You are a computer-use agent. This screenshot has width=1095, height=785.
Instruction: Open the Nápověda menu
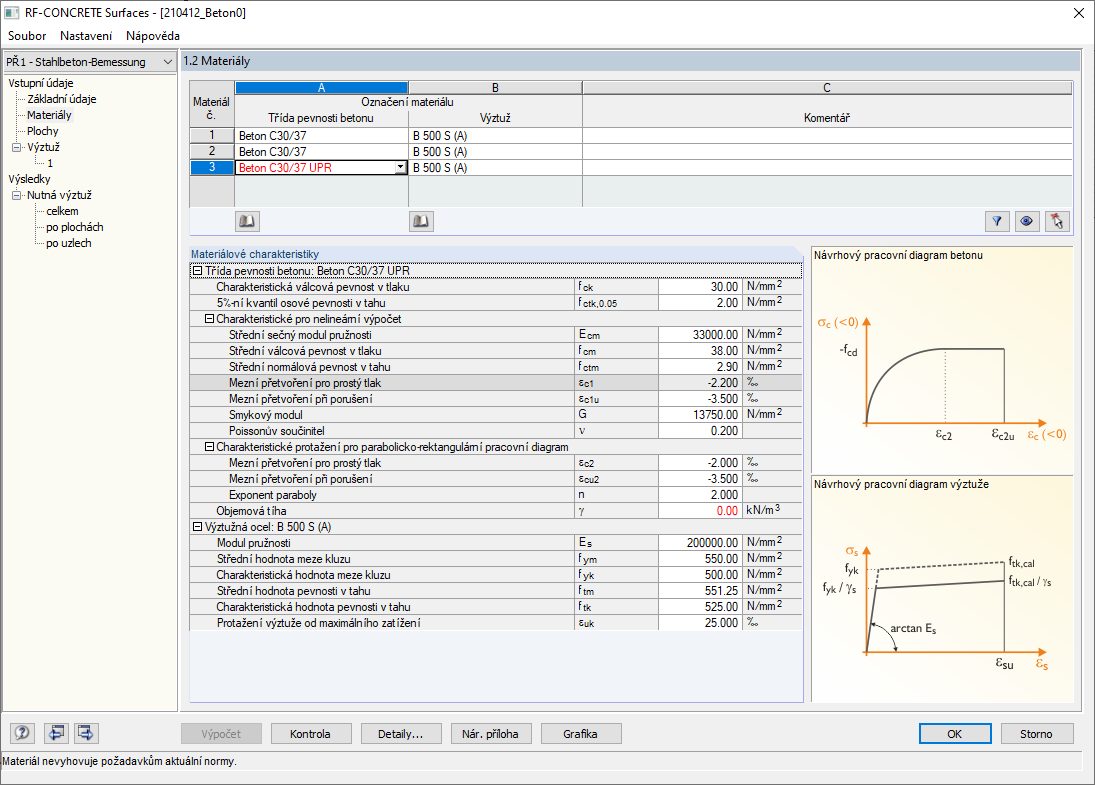pos(153,36)
